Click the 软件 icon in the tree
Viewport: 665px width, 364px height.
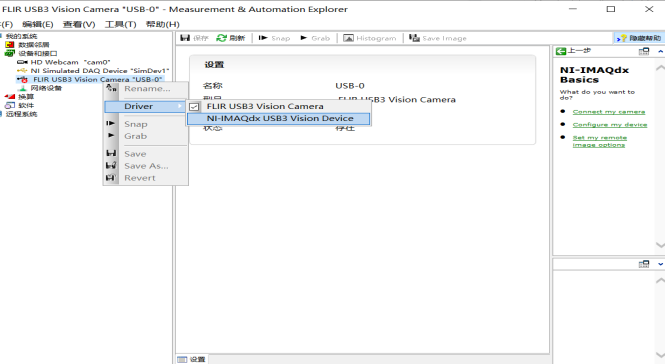(x=10, y=106)
